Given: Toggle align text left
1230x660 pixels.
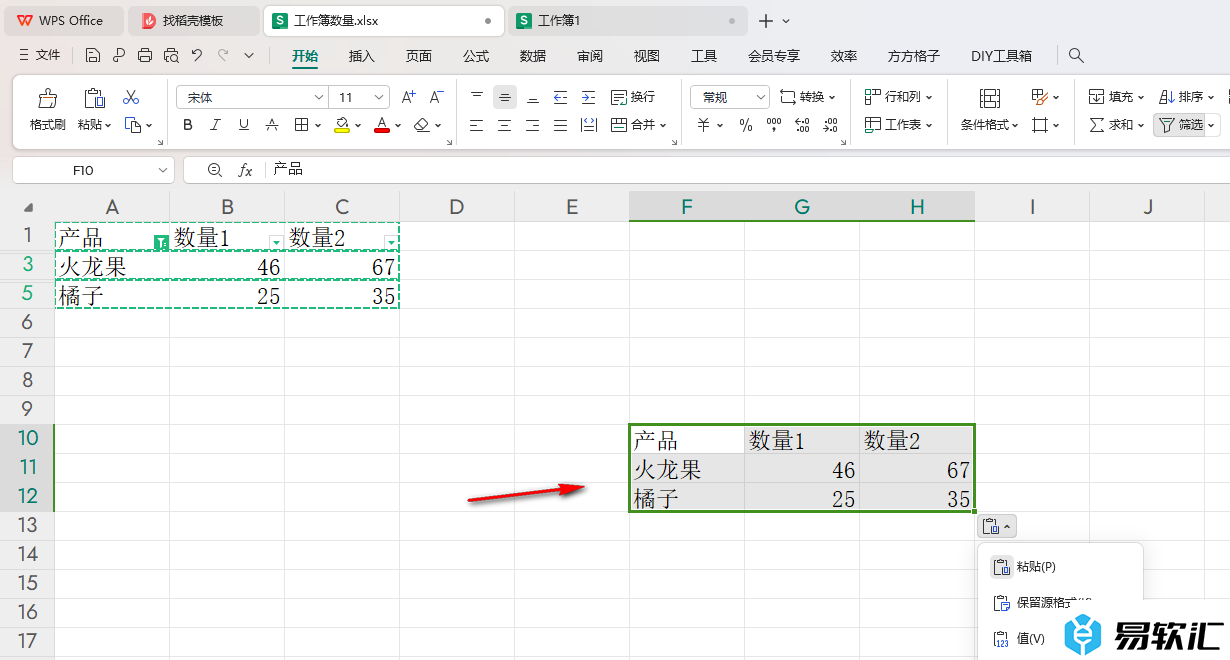Looking at the screenshot, I should click(x=477, y=125).
